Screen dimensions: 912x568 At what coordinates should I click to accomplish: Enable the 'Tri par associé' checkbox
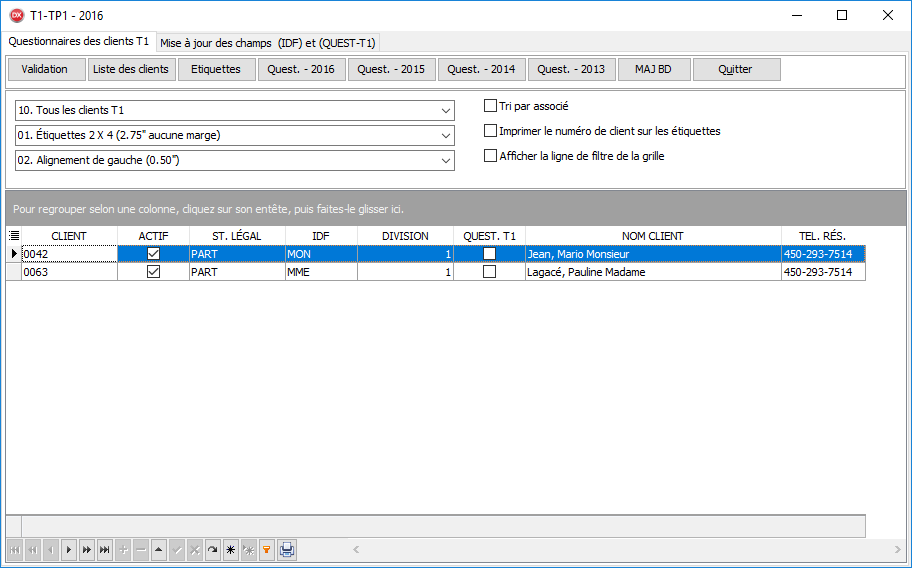pos(490,106)
